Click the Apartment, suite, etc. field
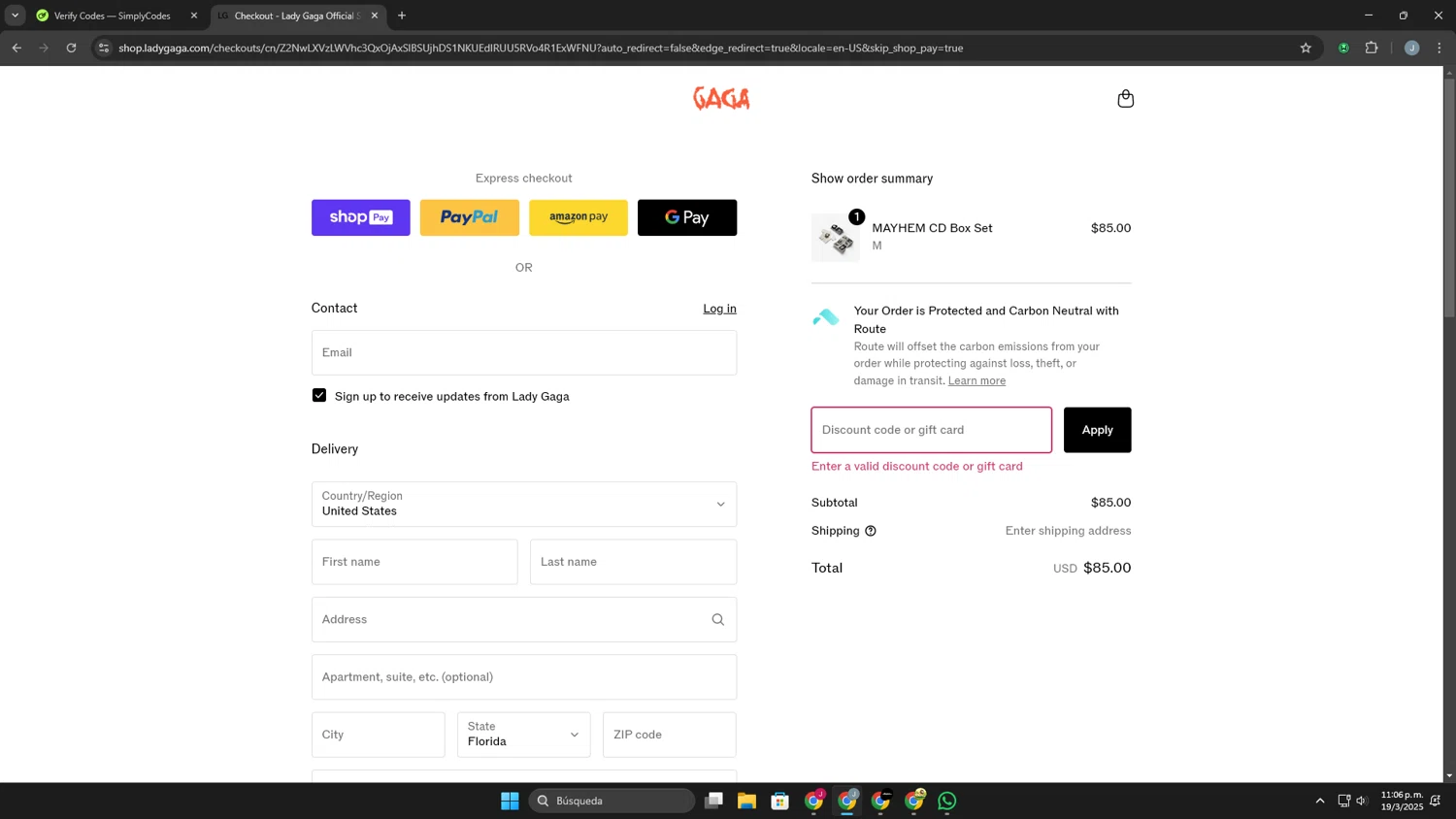The height and width of the screenshot is (819, 1456). (524, 677)
